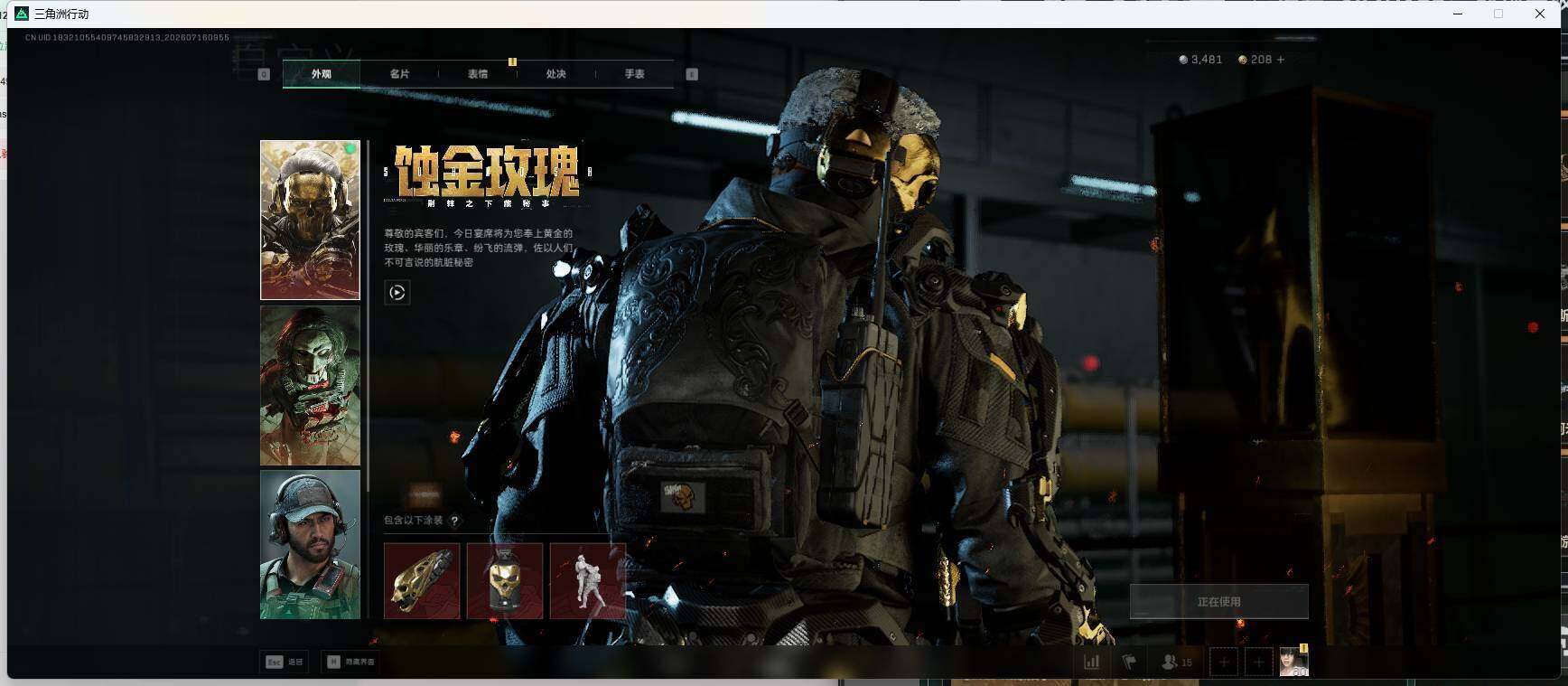Select the golden knuckle weapon item
Screen dimensions: 1568x686
click(x=422, y=581)
